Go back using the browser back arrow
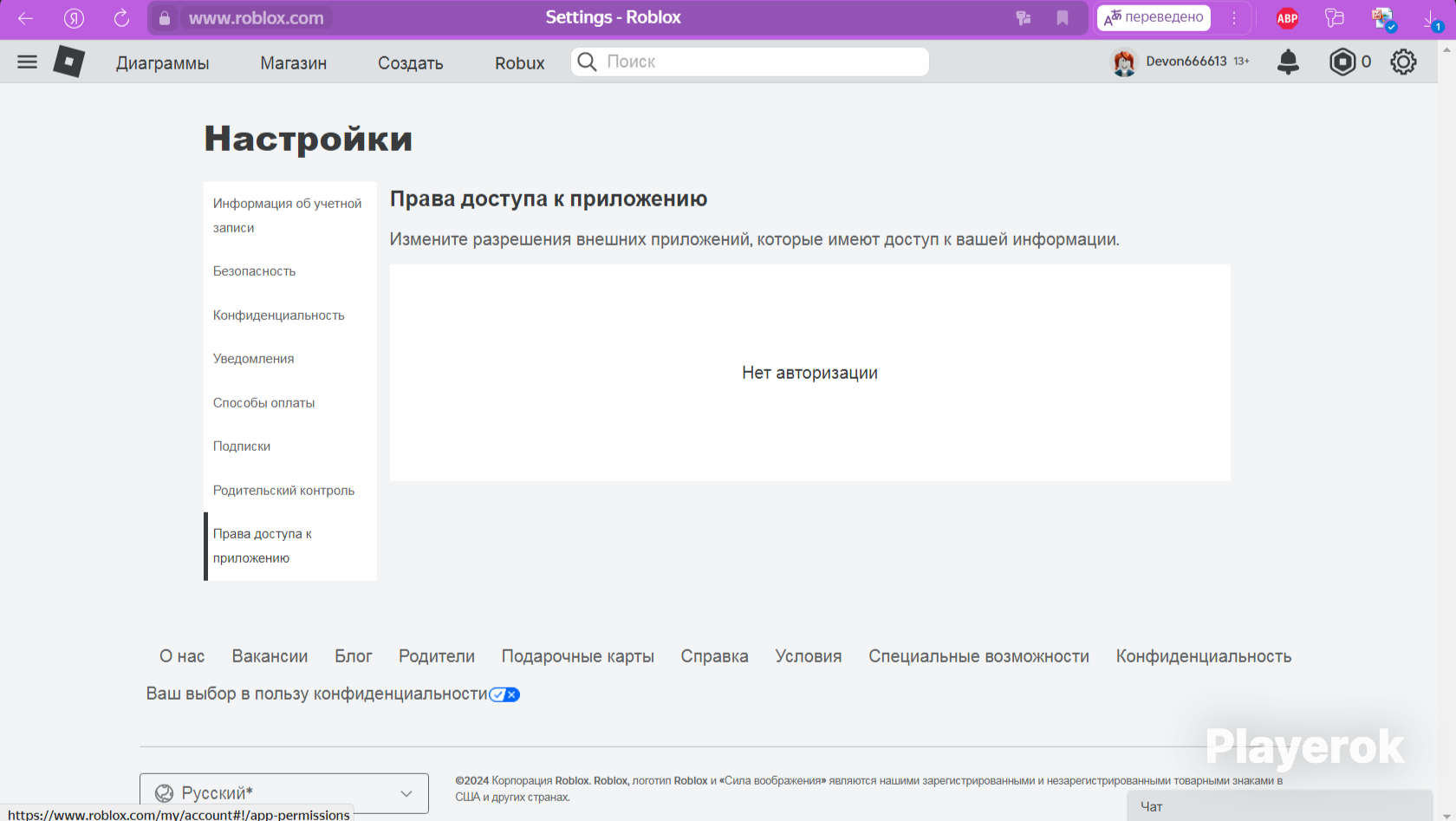 point(25,18)
